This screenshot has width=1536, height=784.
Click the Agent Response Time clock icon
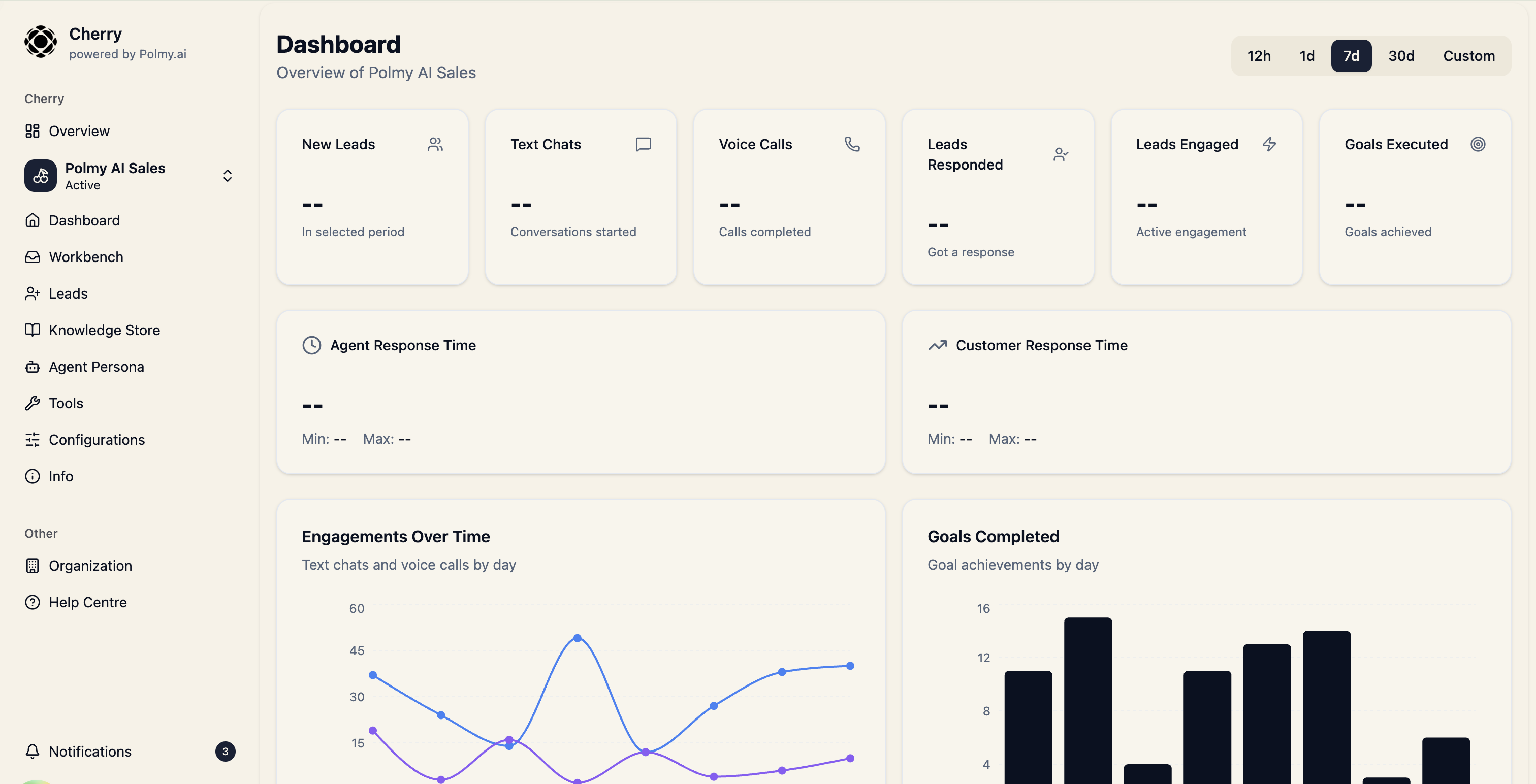[312, 345]
